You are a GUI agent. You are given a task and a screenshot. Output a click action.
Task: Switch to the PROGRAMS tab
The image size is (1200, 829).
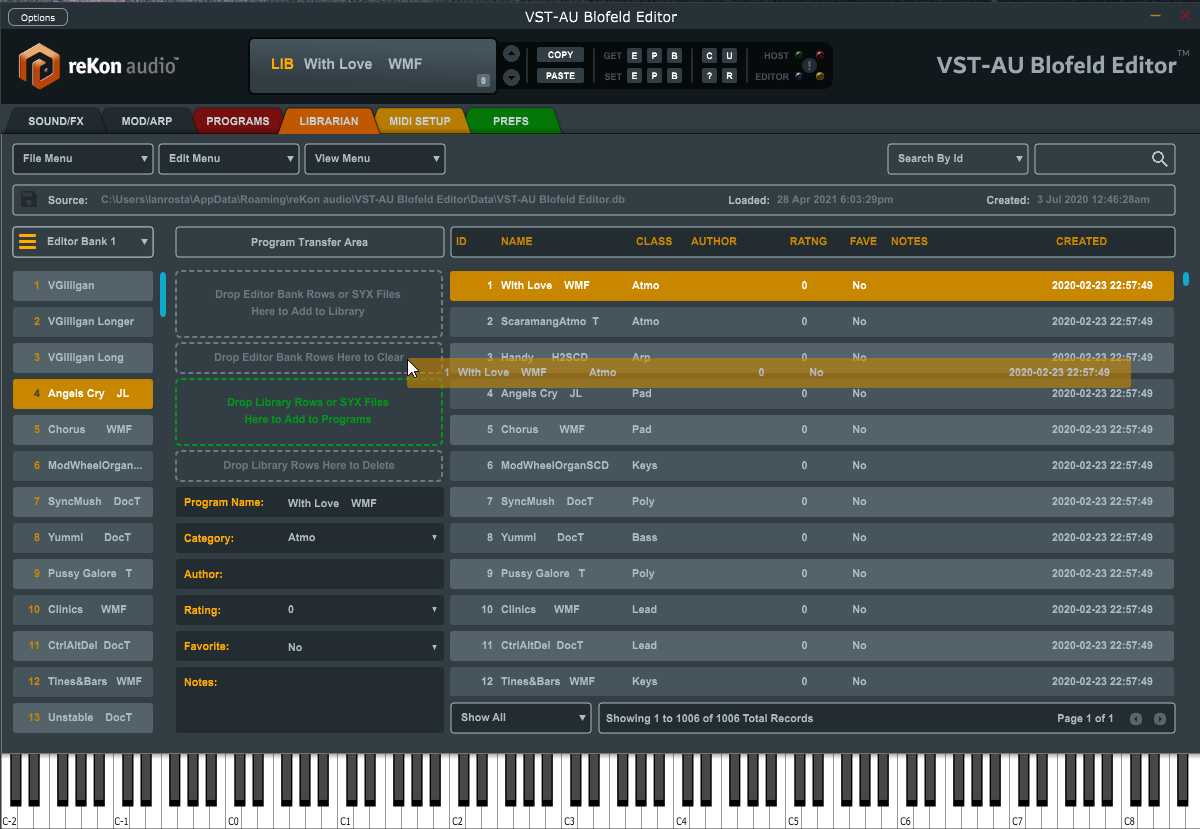coord(238,121)
